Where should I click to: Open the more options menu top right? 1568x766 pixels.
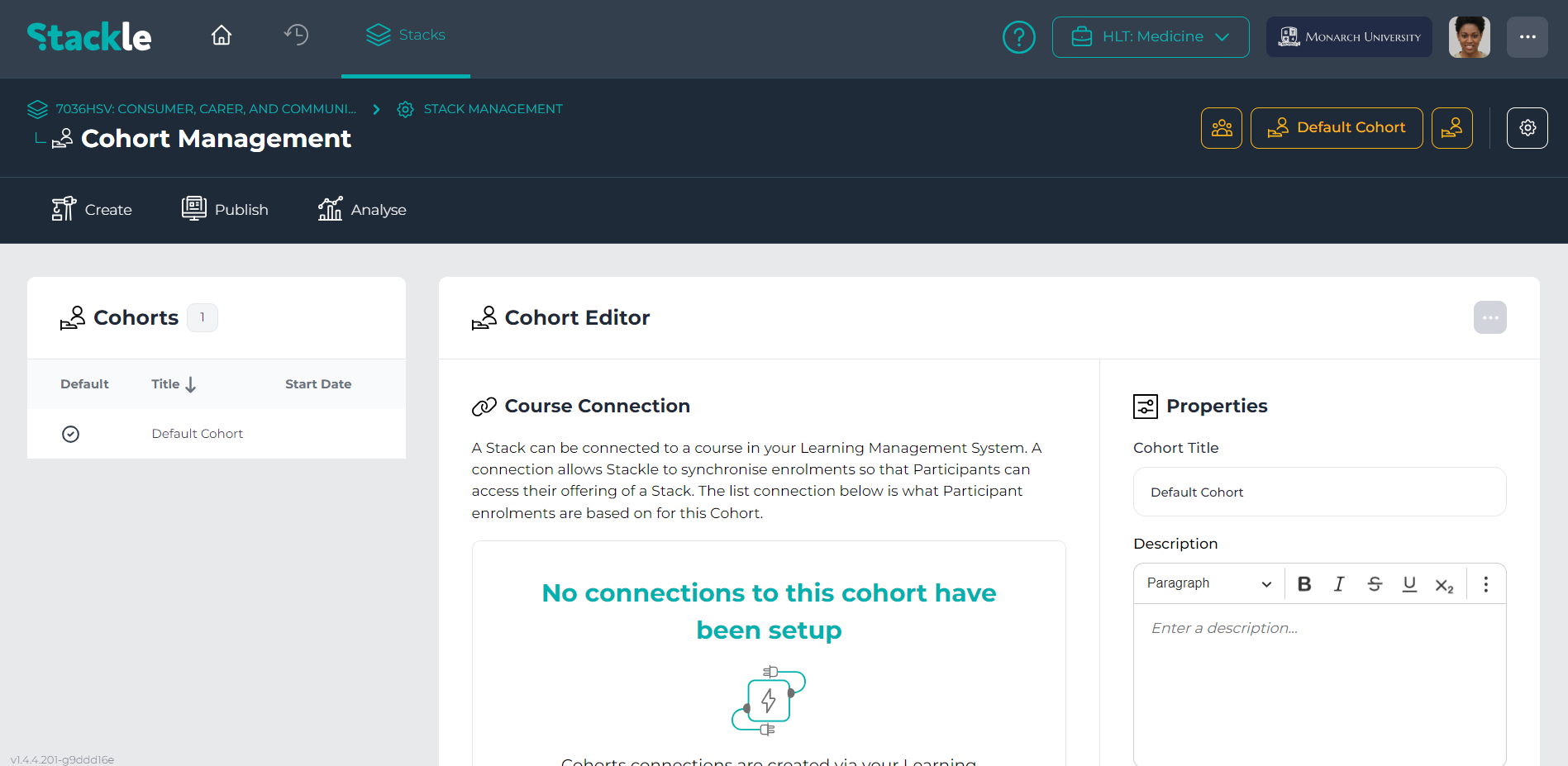pyautogui.click(x=1527, y=36)
